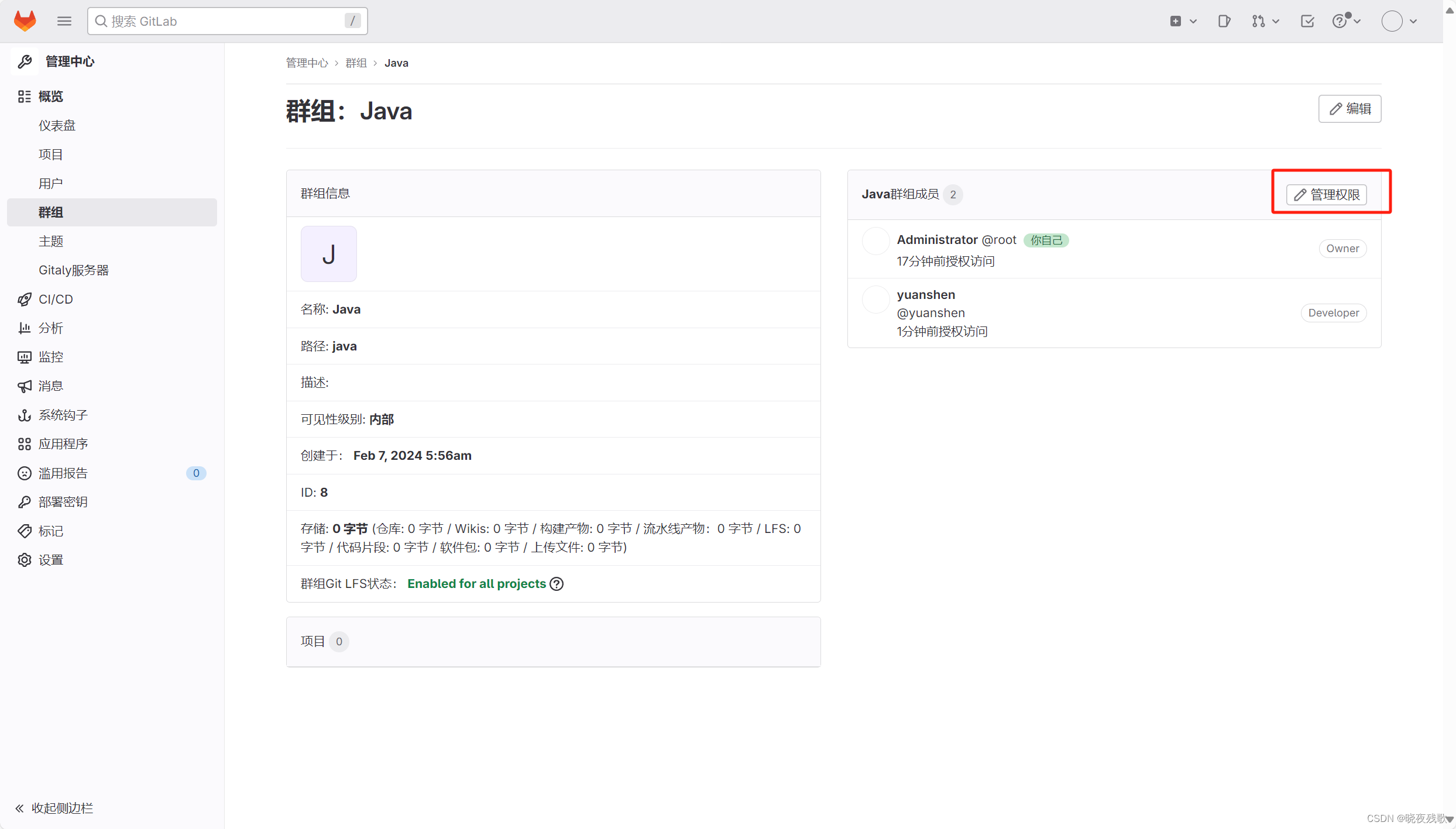Click 可见性级别: 内部 row

[553, 419]
